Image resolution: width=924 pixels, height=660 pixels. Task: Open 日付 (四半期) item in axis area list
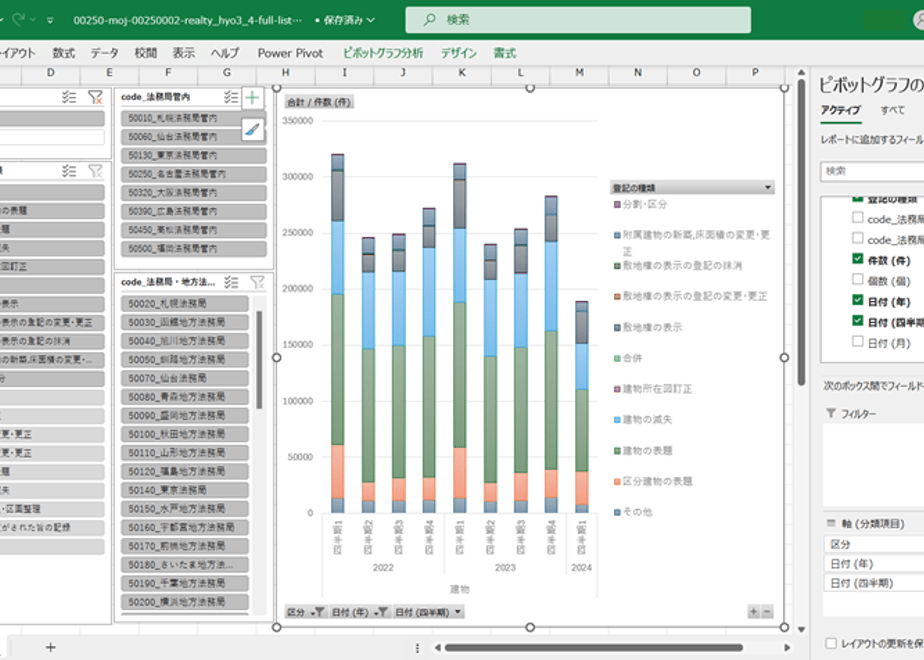873,583
